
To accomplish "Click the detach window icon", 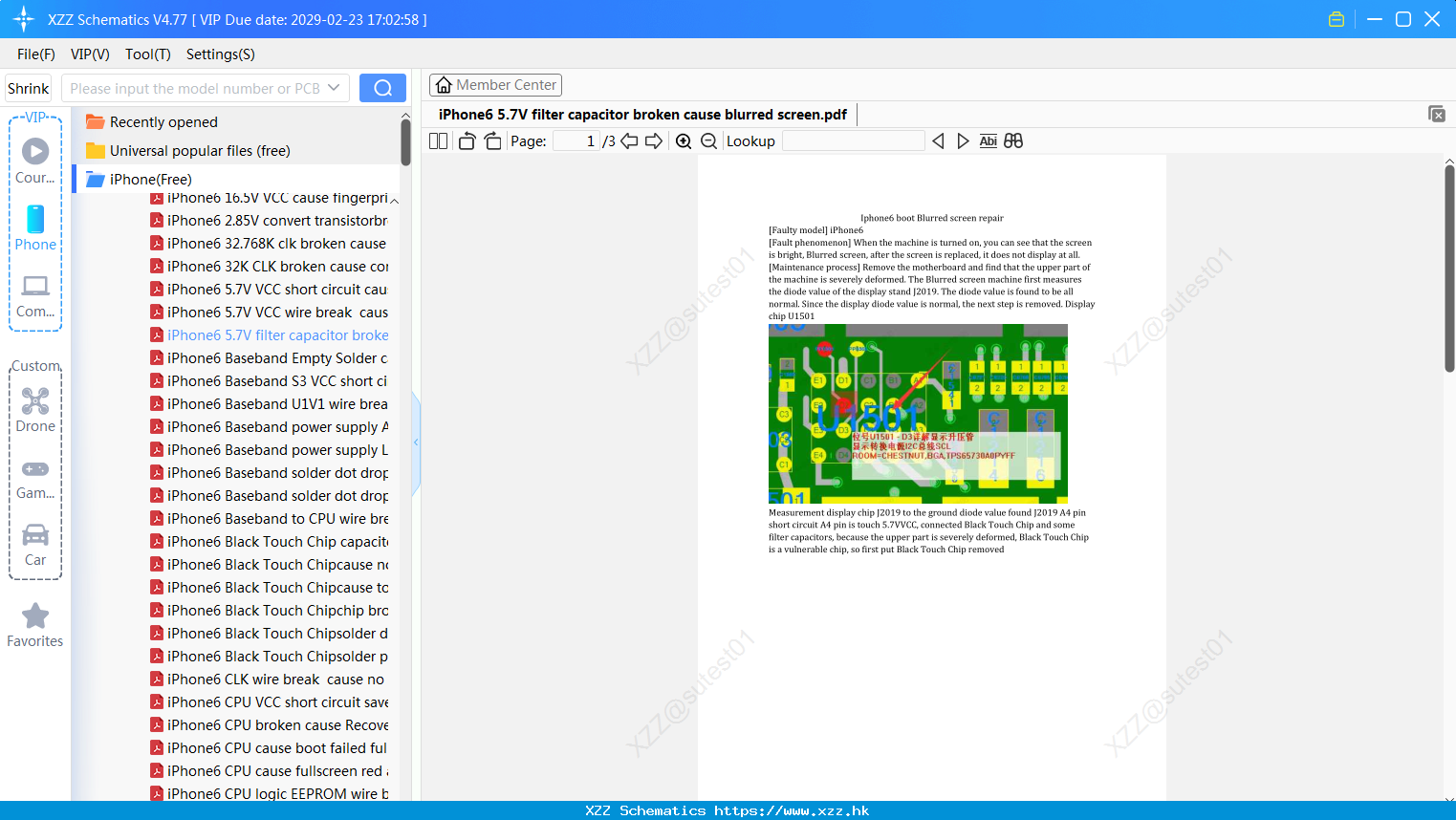I will pos(1437,114).
